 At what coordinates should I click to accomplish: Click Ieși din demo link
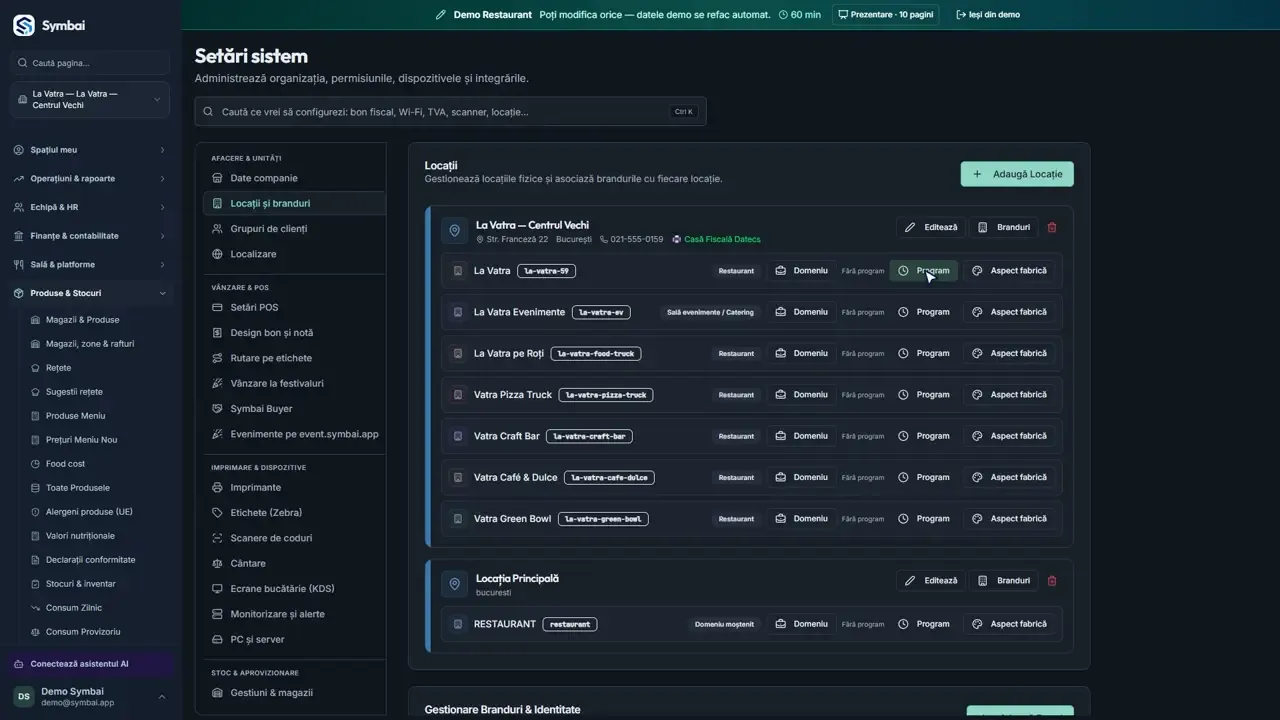(x=988, y=15)
